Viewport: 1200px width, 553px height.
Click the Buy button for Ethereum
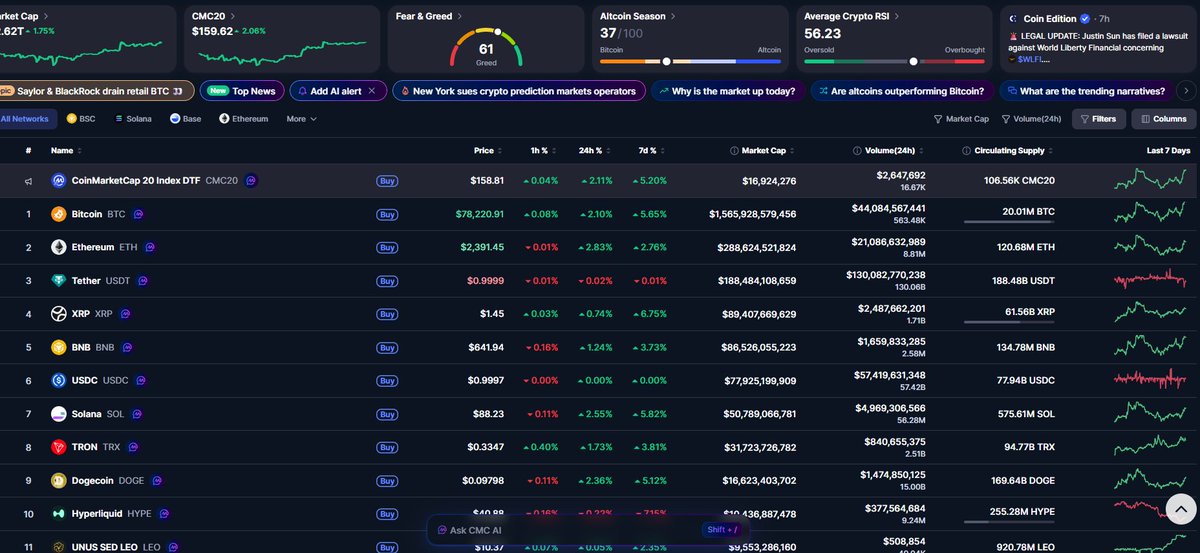pos(387,247)
